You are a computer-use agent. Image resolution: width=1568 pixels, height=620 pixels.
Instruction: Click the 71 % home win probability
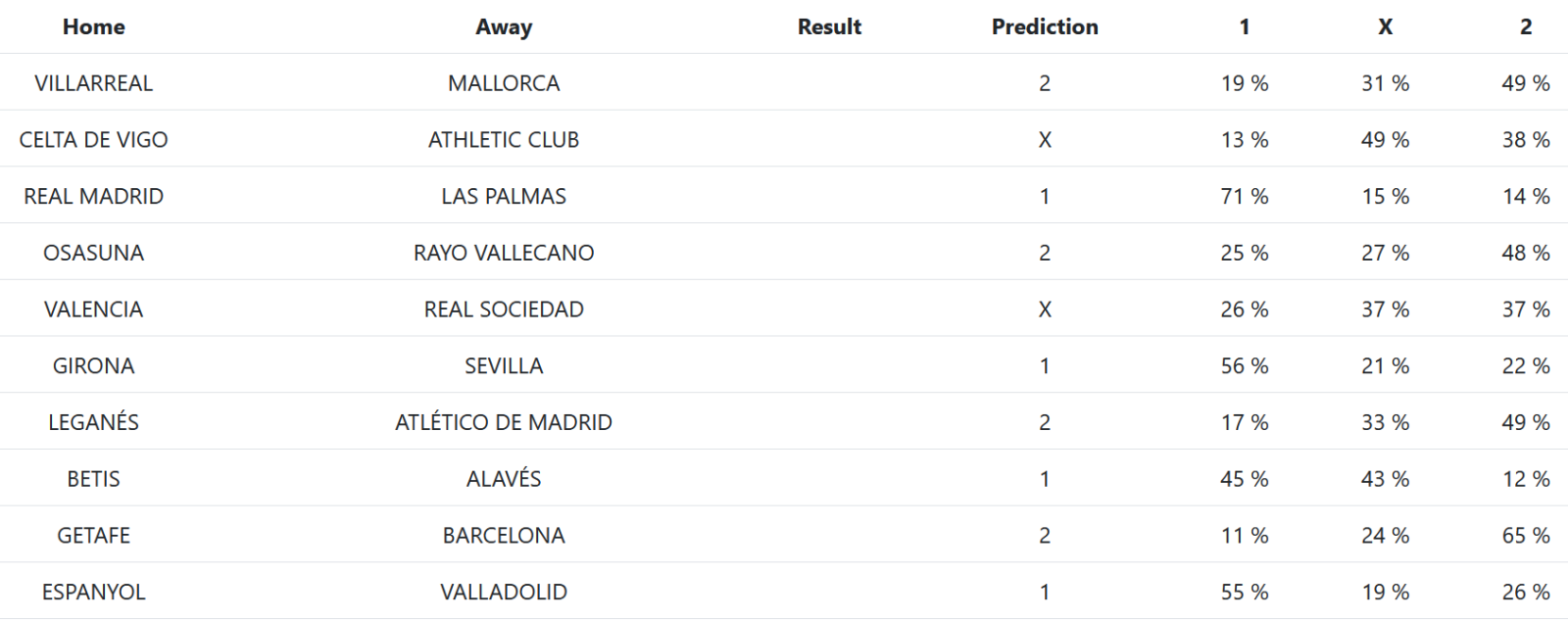1245,196
